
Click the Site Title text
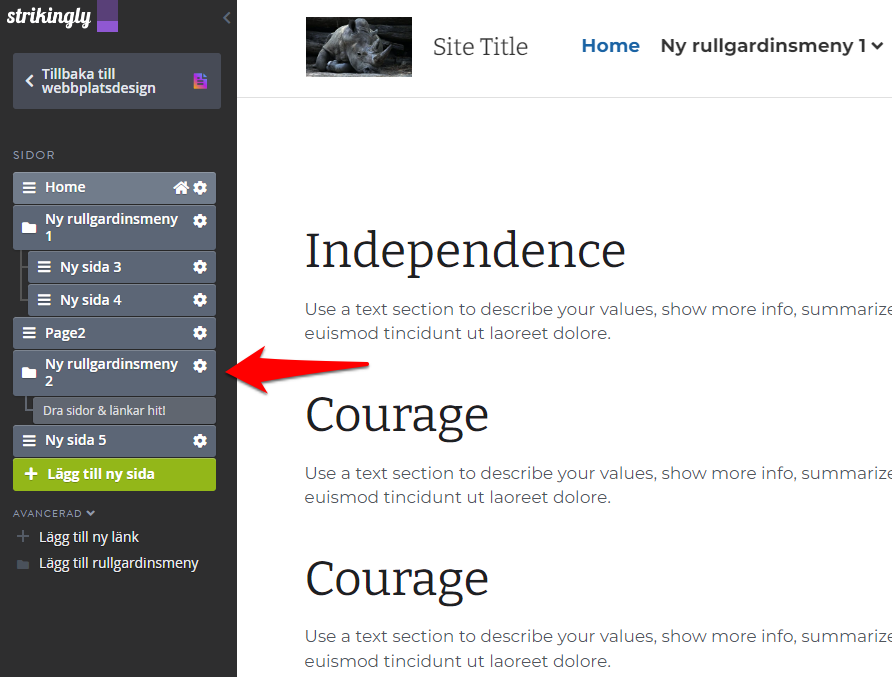480,47
